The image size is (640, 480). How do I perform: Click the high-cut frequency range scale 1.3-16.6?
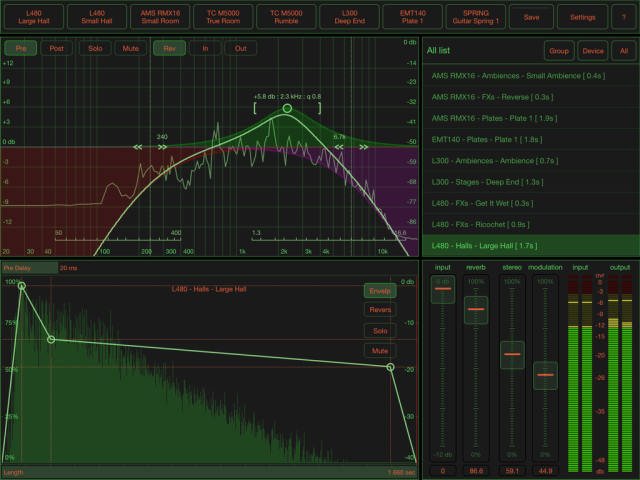(x=329, y=236)
